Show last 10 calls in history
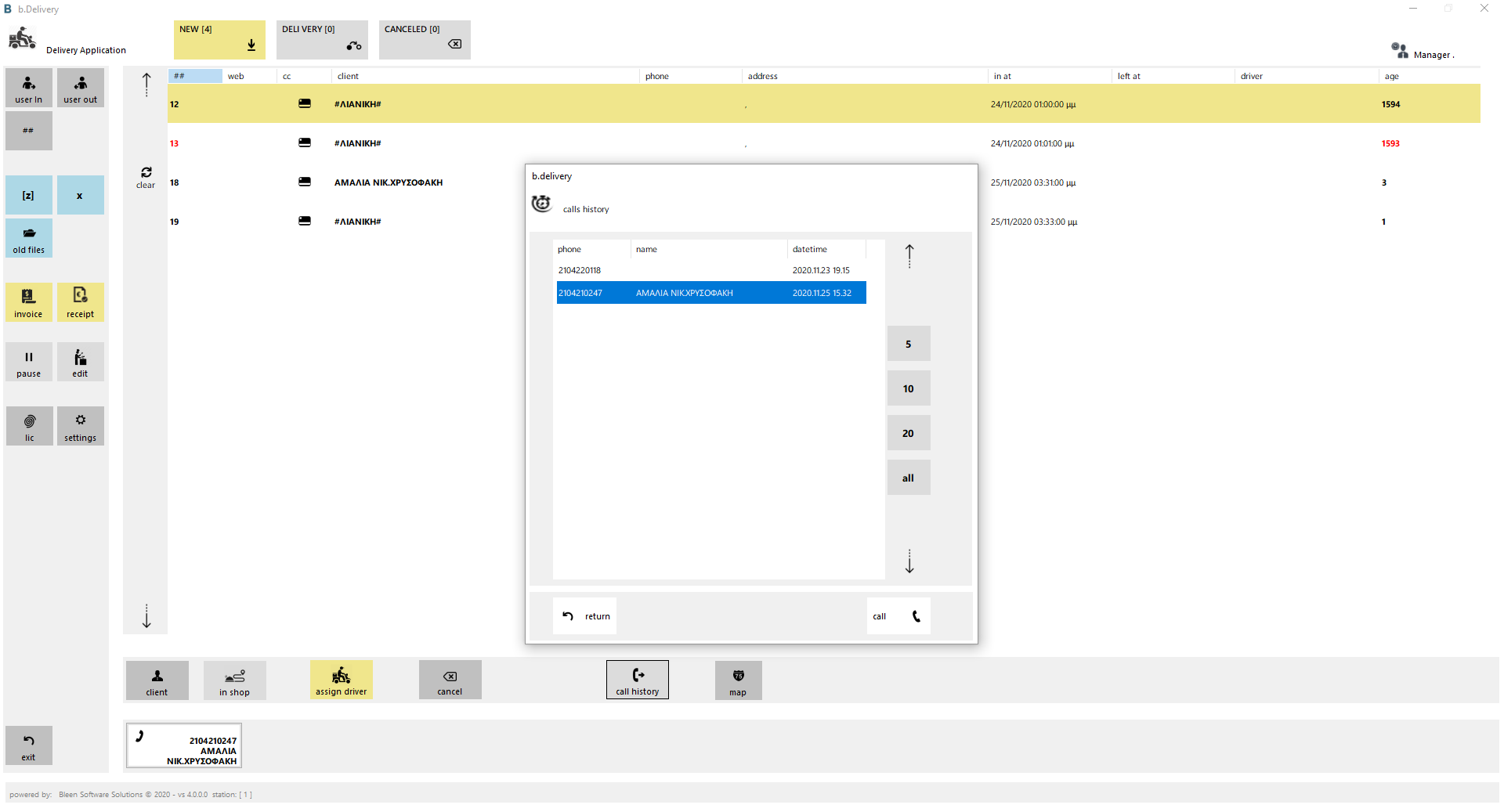This screenshot has height=812, width=1504. (x=909, y=388)
